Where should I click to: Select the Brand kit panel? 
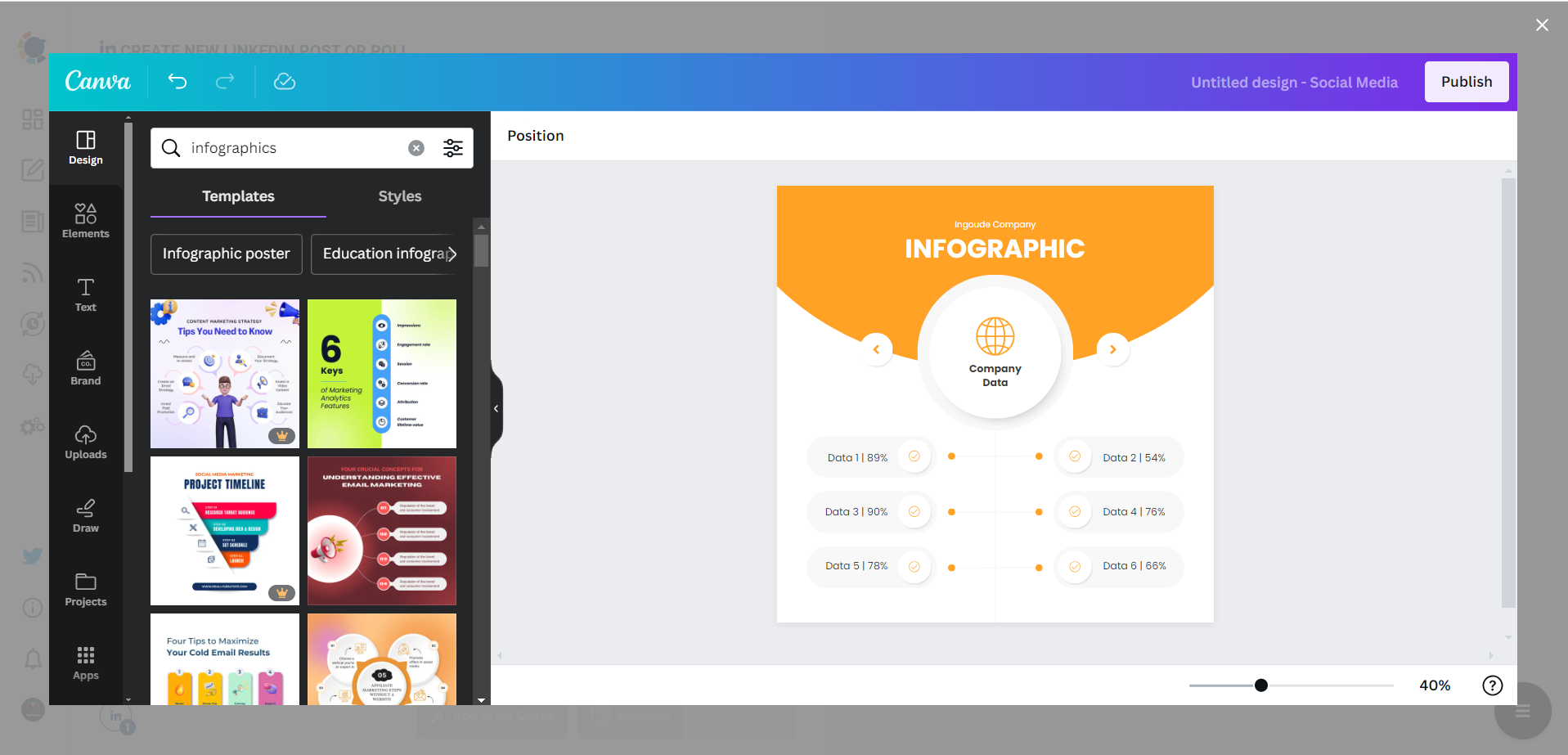click(x=85, y=368)
